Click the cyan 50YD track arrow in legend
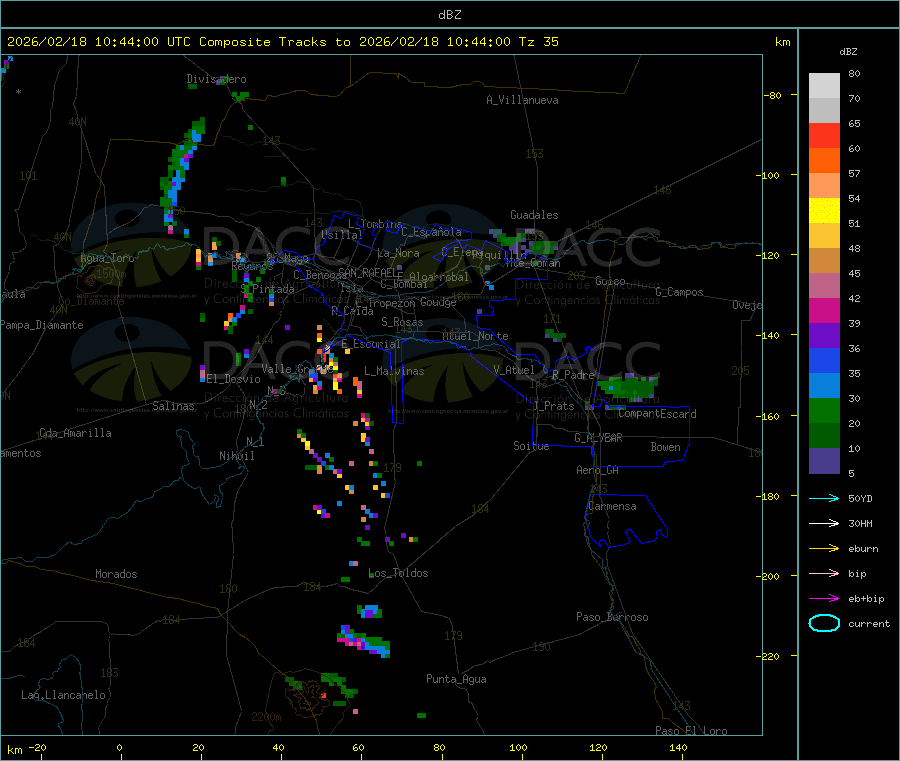This screenshot has width=900, height=761. click(824, 498)
